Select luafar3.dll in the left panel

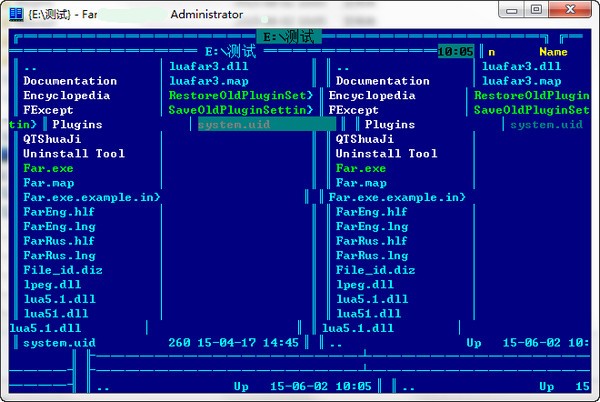(208, 66)
